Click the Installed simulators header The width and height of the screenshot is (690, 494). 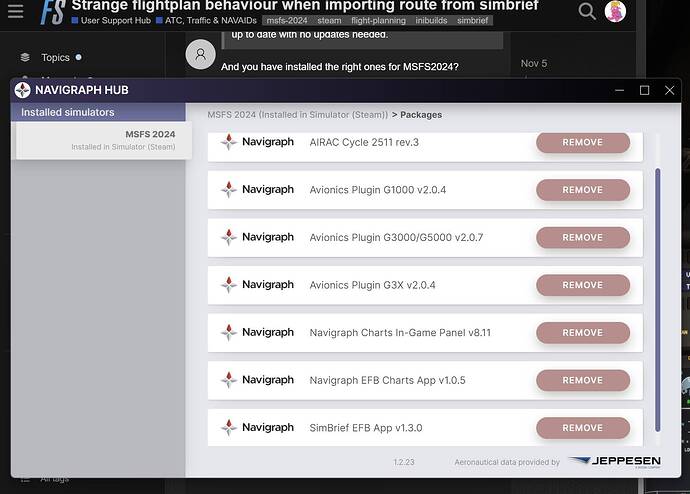98,112
